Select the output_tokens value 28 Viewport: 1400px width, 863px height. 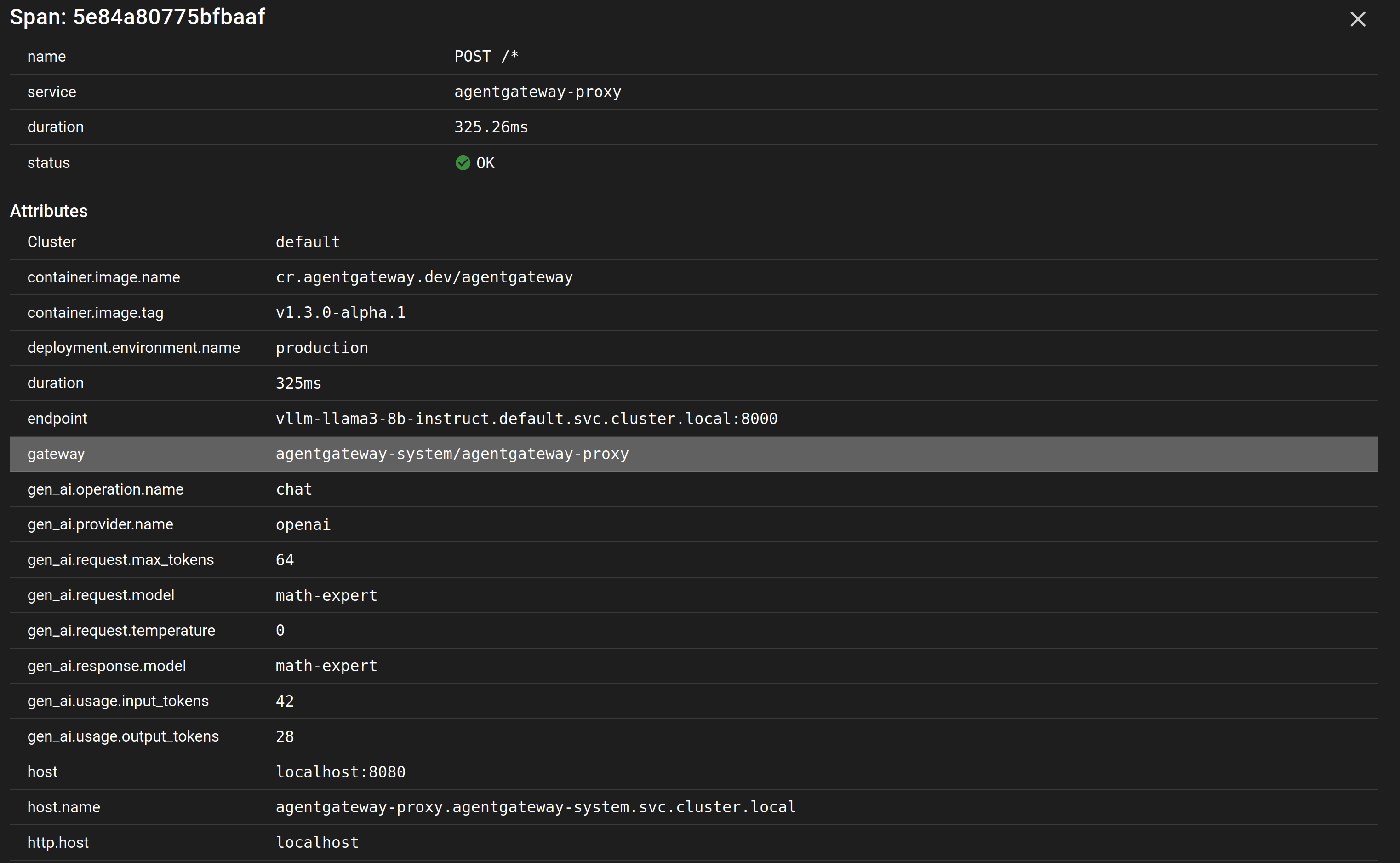point(285,737)
